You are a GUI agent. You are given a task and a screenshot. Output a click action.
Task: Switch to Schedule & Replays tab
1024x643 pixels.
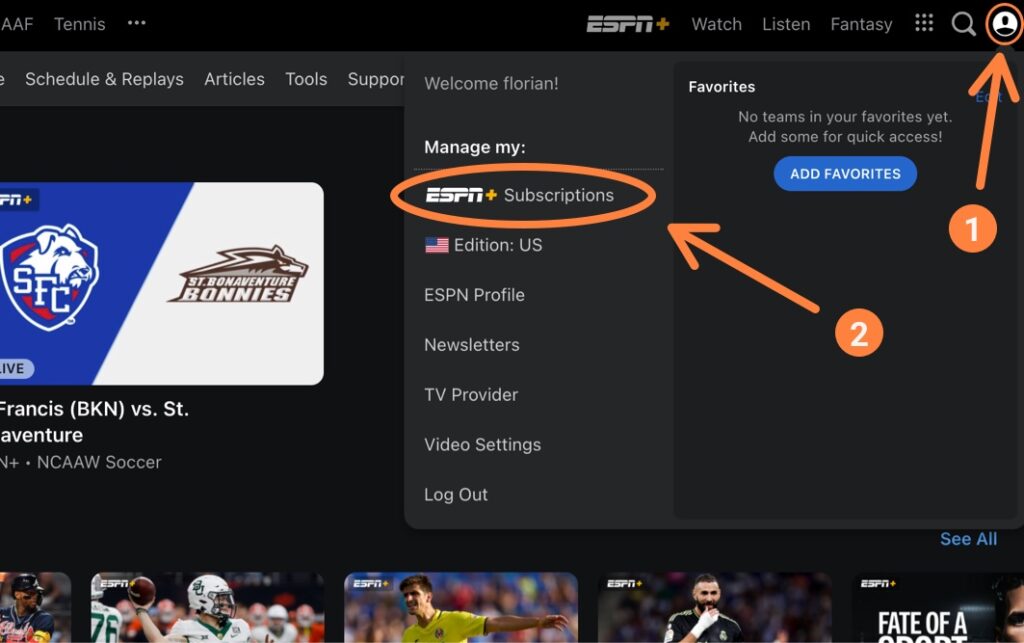click(x=104, y=79)
